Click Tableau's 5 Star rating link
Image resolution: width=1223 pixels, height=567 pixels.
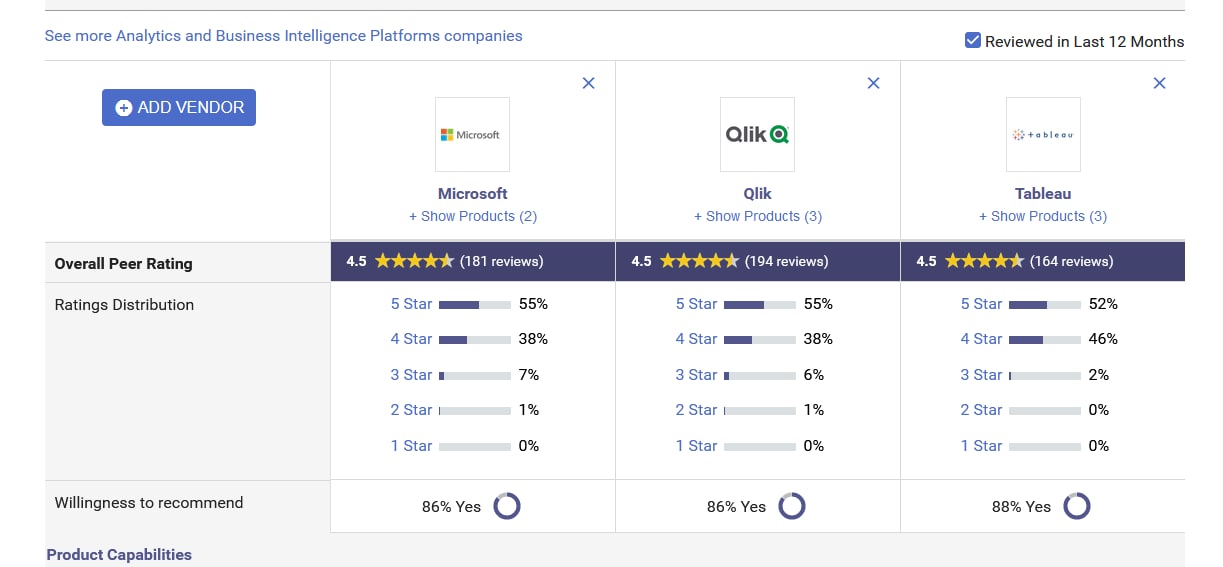pyautogui.click(x=982, y=304)
